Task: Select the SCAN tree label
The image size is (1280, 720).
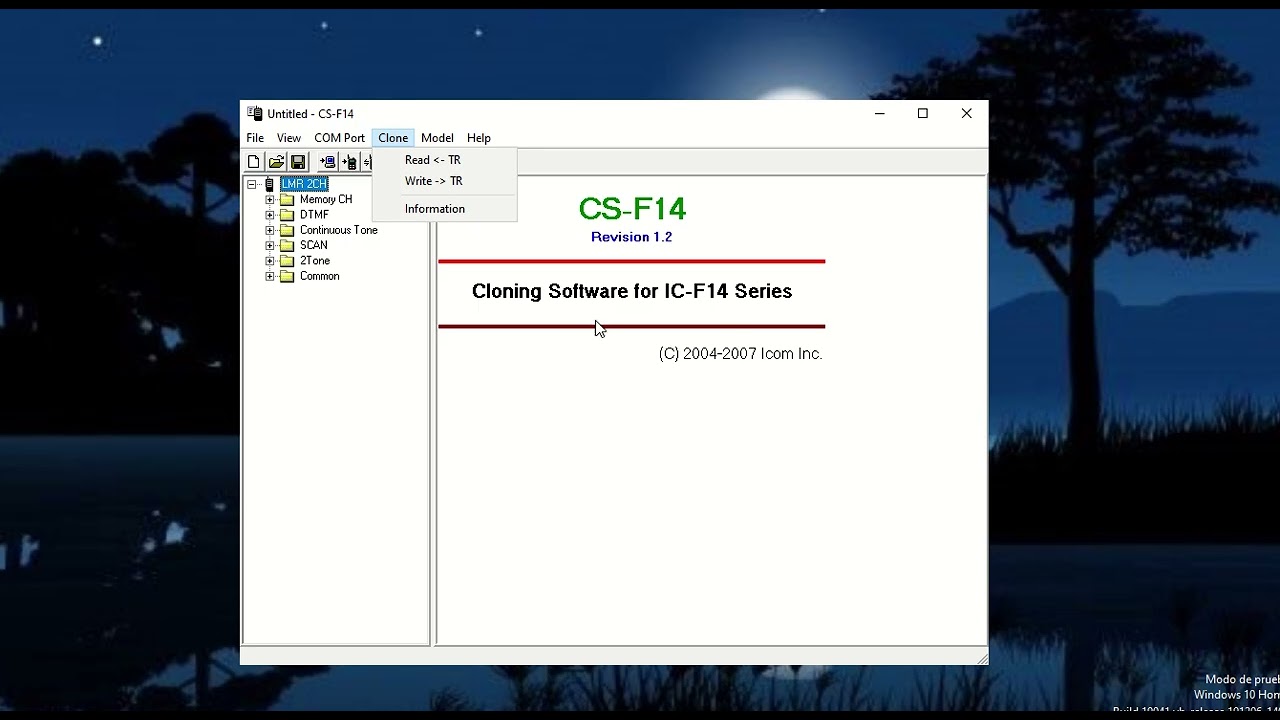Action: [x=314, y=246]
